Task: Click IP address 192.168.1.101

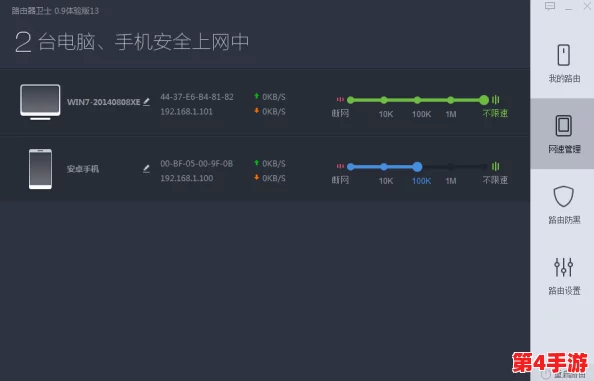Action: click(x=186, y=112)
